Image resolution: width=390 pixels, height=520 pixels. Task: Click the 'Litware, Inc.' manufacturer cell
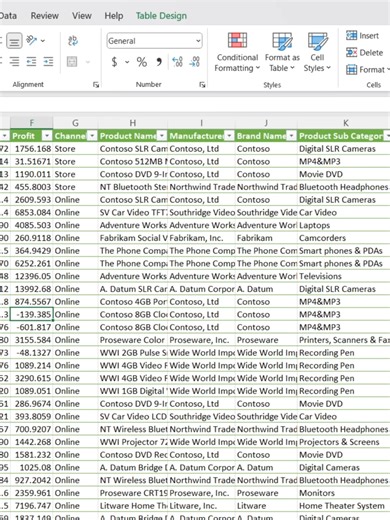[x=201, y=506]
